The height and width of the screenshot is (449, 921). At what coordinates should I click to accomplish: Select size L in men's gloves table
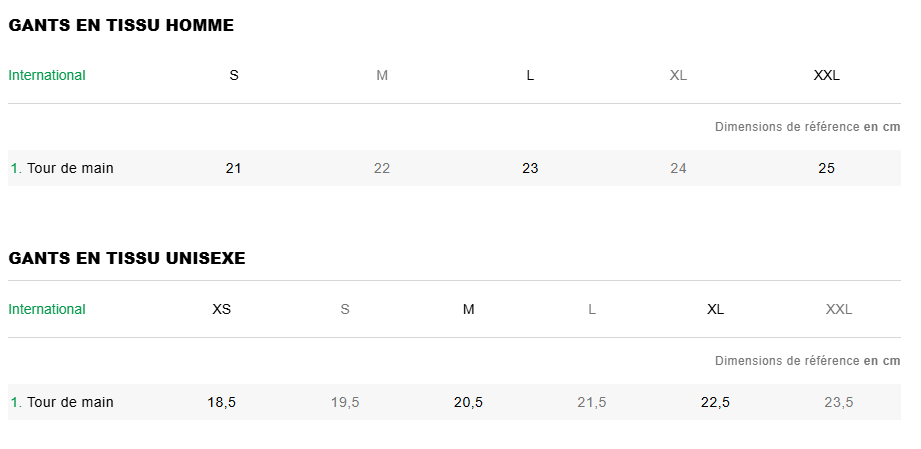pos(530,75)
